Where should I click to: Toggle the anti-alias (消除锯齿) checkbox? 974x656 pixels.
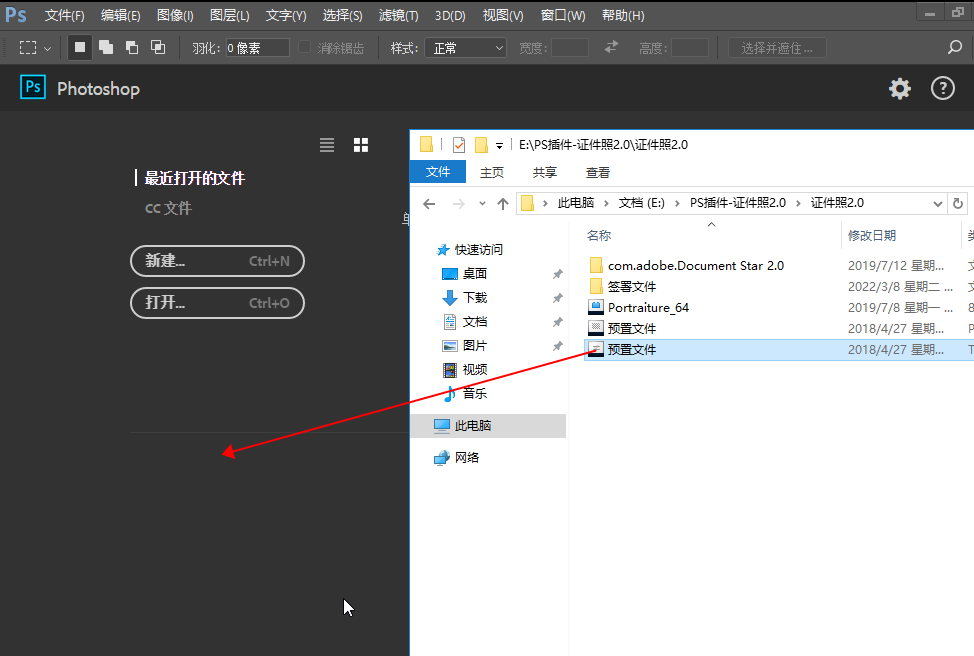click(x=304, y=47)
